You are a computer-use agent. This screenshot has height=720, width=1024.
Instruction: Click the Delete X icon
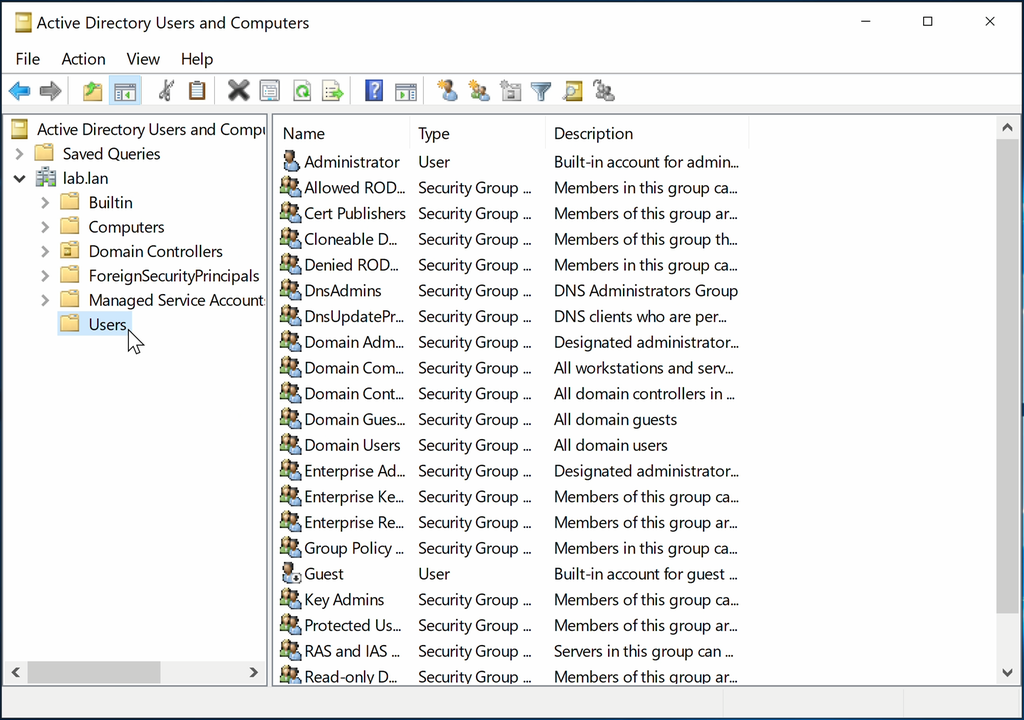[238, 91]
